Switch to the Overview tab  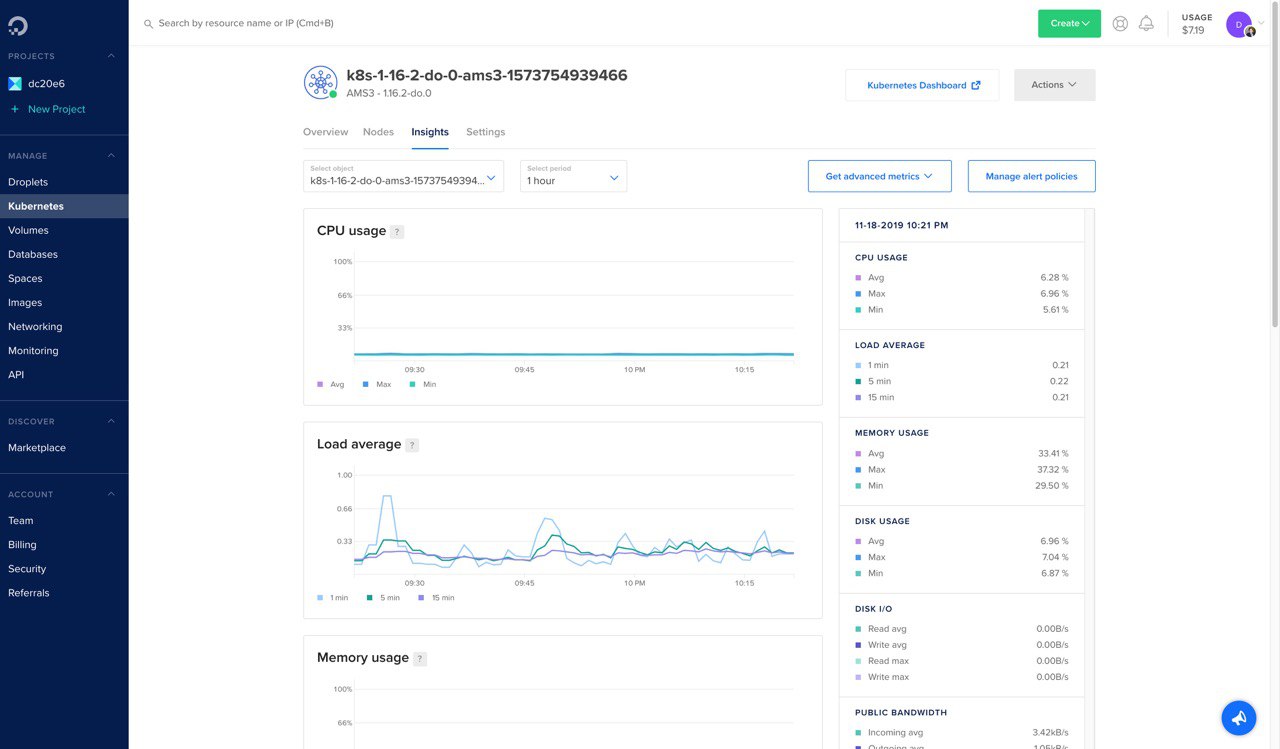pos(325,132)
